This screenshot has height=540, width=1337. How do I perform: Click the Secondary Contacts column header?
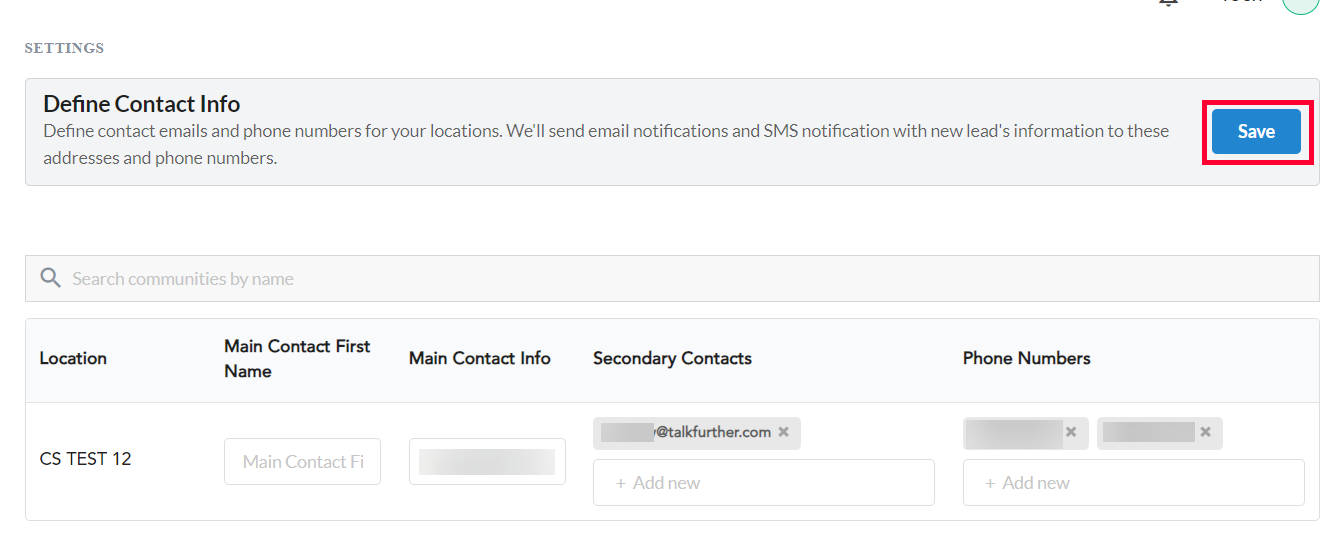click(x=672, y=358)
